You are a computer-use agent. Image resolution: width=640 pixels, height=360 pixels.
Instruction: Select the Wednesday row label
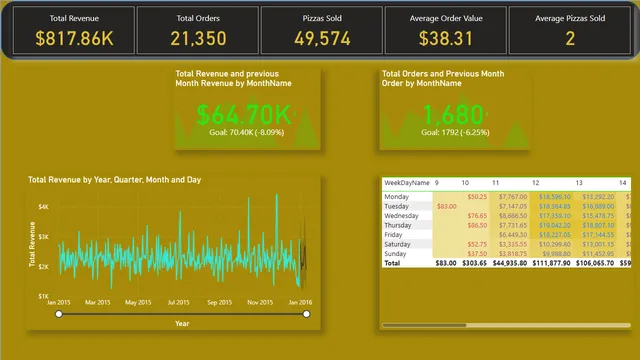401,216
